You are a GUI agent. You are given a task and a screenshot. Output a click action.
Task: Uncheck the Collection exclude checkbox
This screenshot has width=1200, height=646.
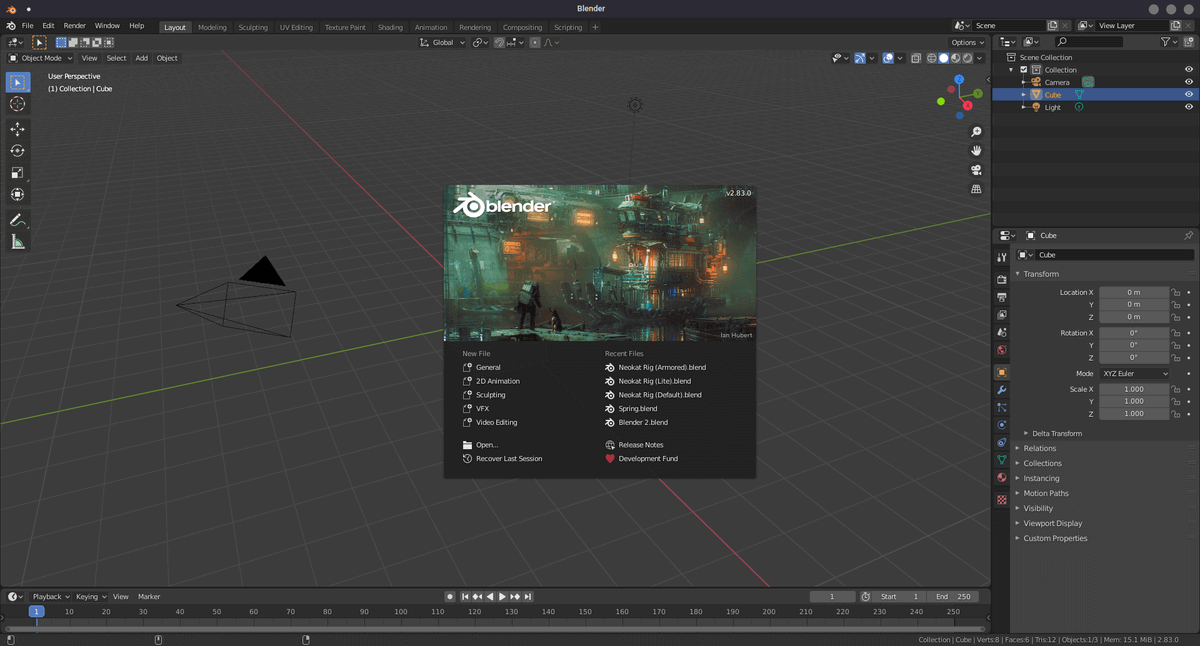coord(1023,70)
